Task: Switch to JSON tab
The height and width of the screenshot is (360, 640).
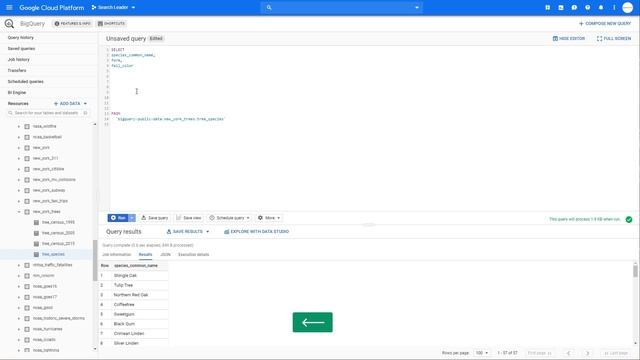Action: (165, 255)
